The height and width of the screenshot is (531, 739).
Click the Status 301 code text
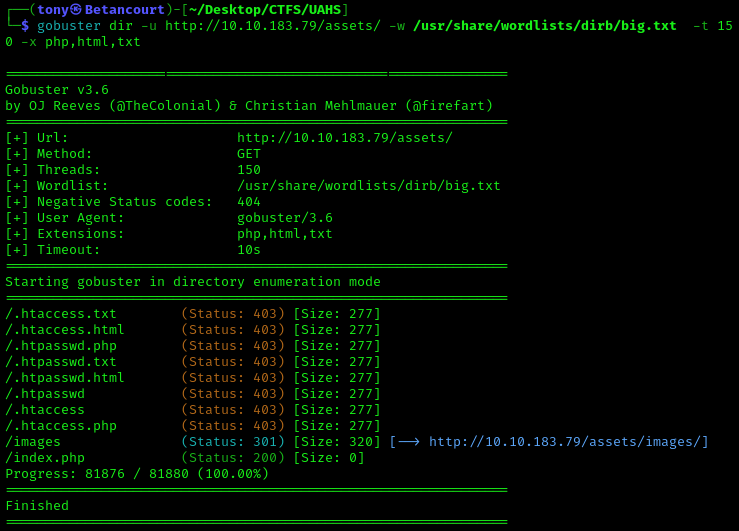233,442
